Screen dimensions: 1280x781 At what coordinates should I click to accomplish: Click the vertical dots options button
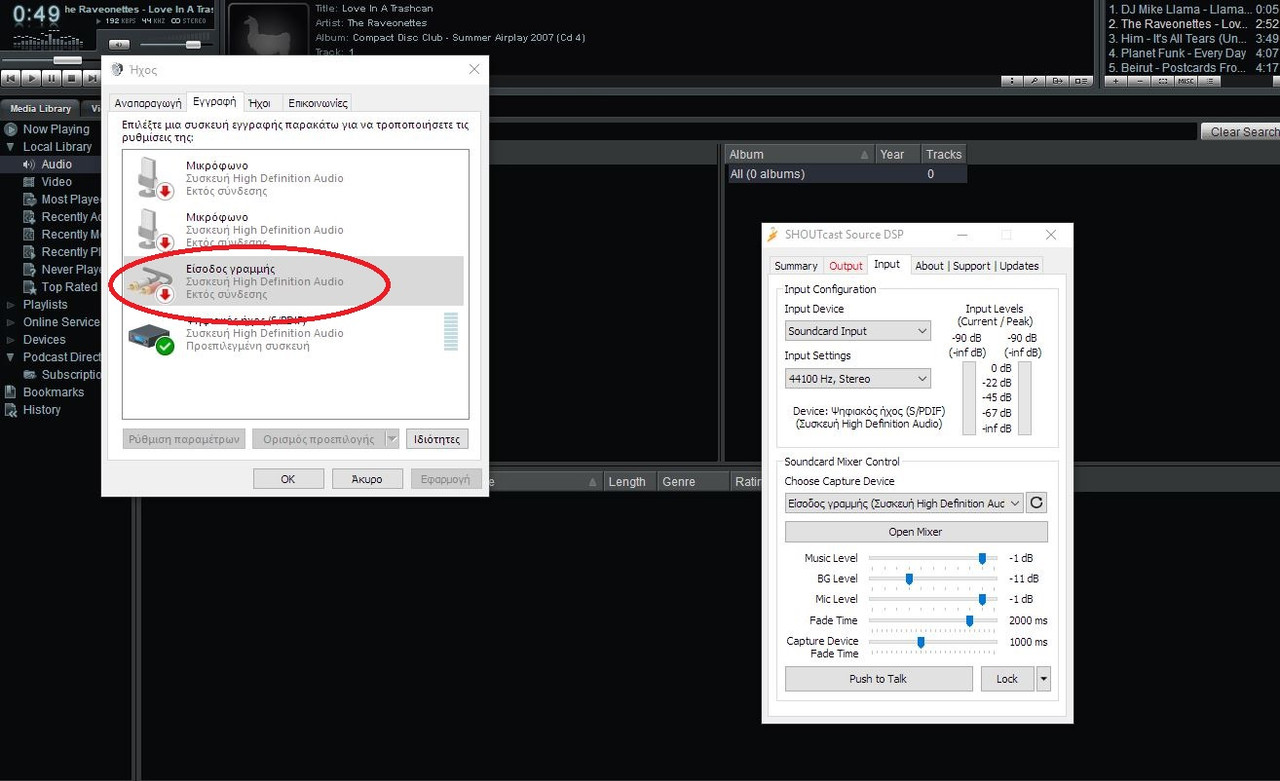[x=1013, y=81]
